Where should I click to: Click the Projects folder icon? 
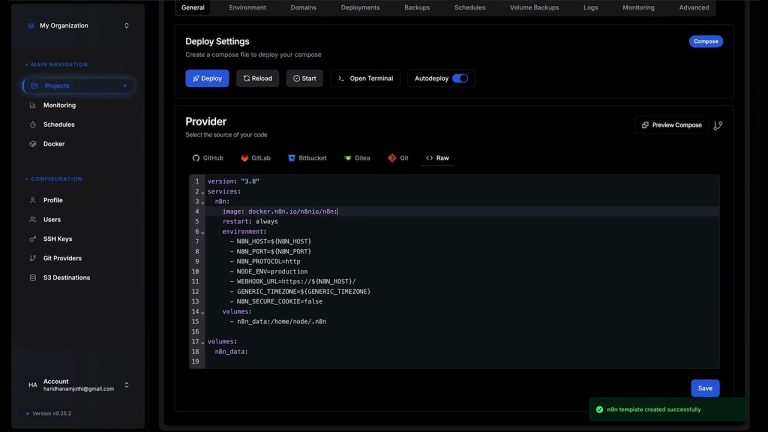pyautogui.click(x=34, y=86)
